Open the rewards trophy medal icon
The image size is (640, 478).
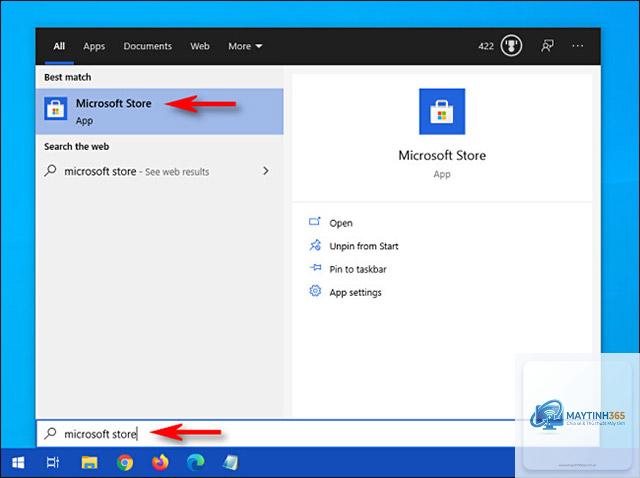pos(511,46)
